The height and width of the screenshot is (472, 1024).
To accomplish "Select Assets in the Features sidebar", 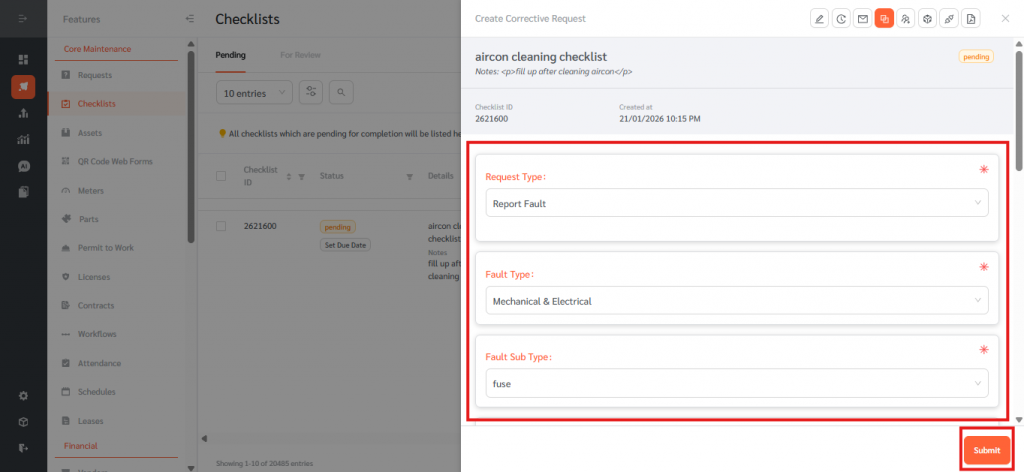I will click(x=89, y=133).
